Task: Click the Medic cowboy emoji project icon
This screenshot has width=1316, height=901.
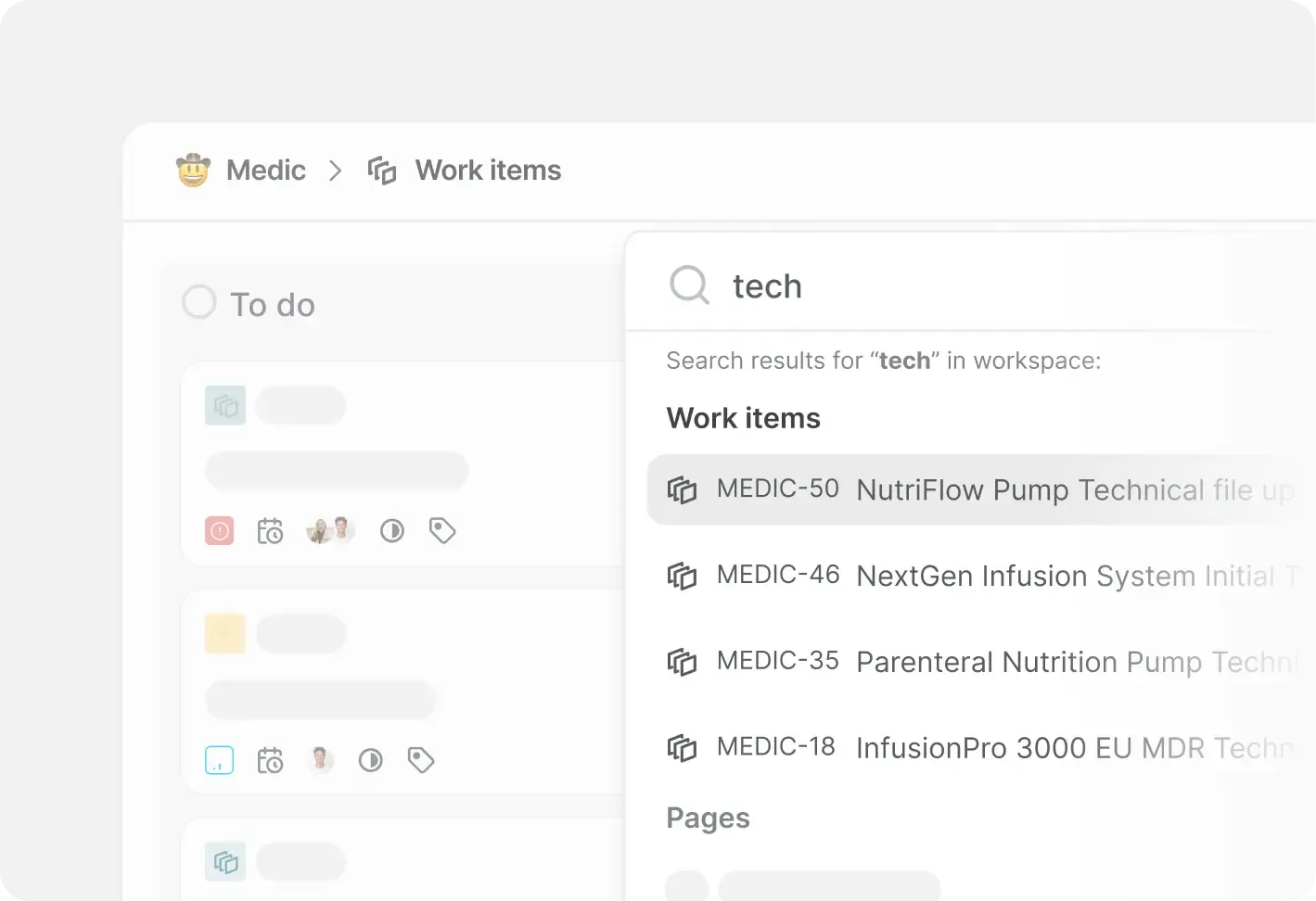Action: click(x=193, y=171)
